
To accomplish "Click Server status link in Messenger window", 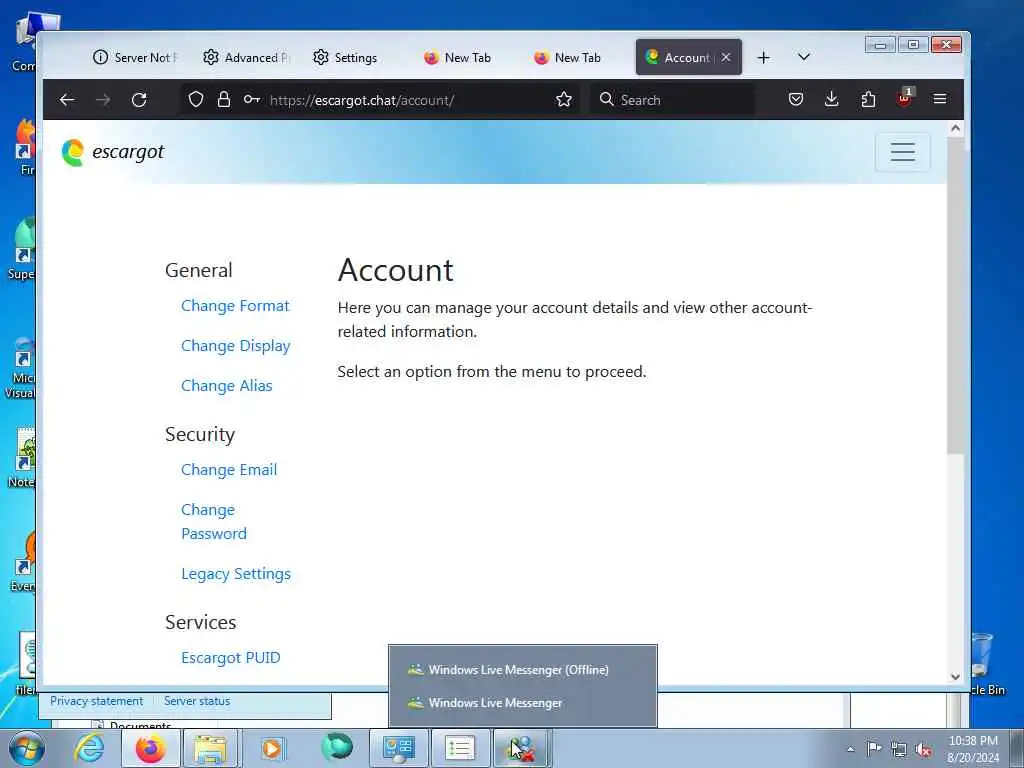I will [197, 701].
